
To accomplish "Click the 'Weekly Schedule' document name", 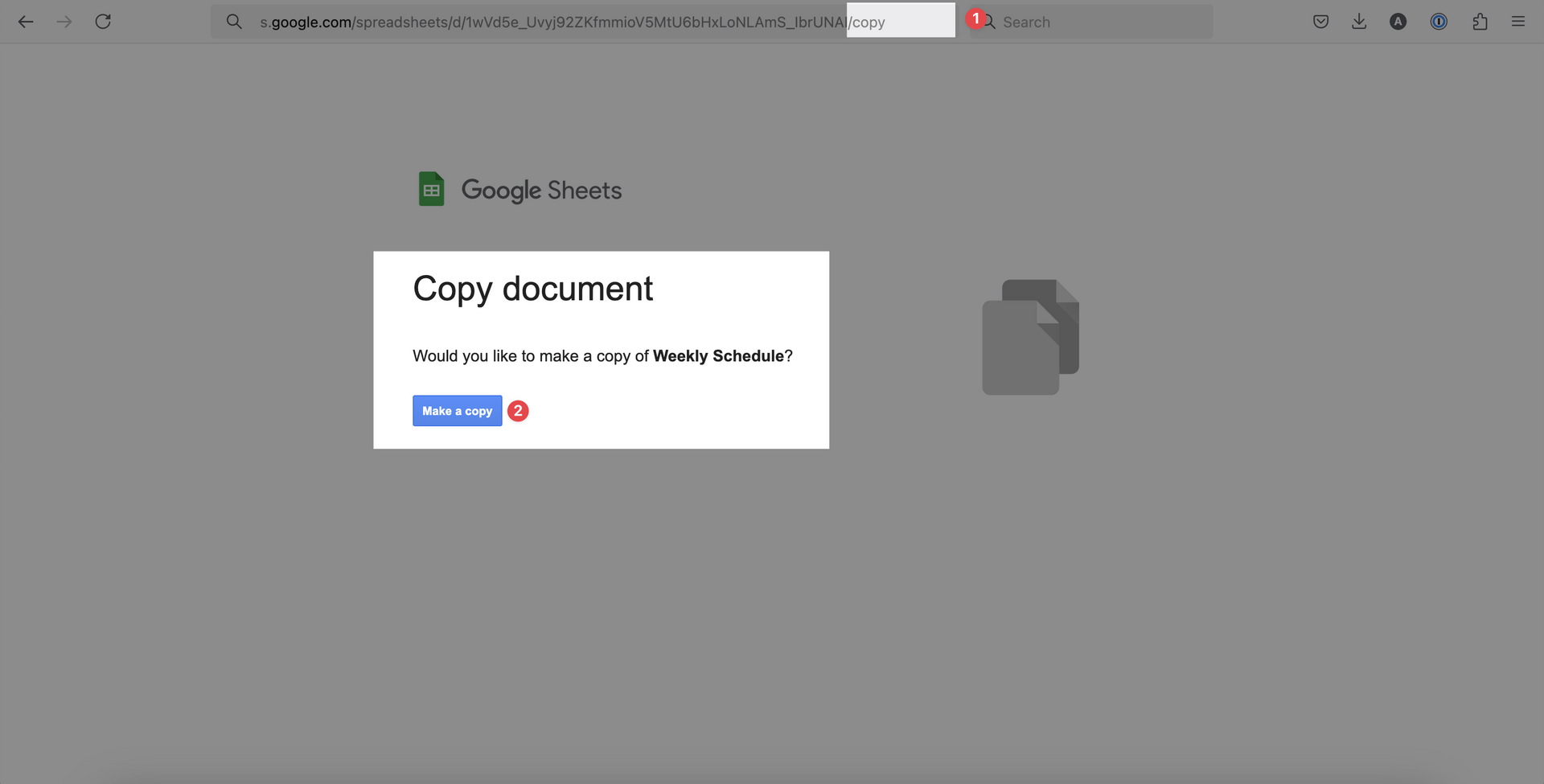I will tap(718, 356).
